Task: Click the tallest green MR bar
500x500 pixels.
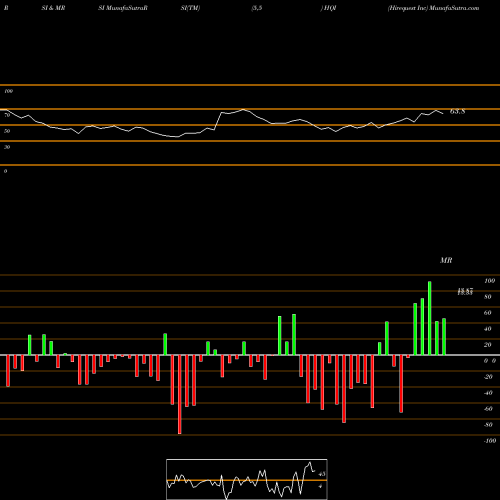Action: point(429,318)
